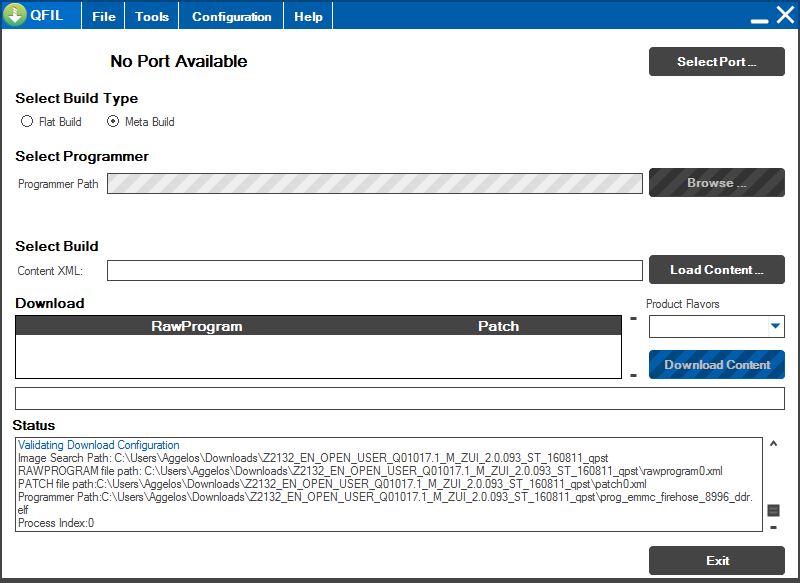Viewport: 800px width, 583px height.
Task: Click the Select Port button
Action: pos(716,62)
